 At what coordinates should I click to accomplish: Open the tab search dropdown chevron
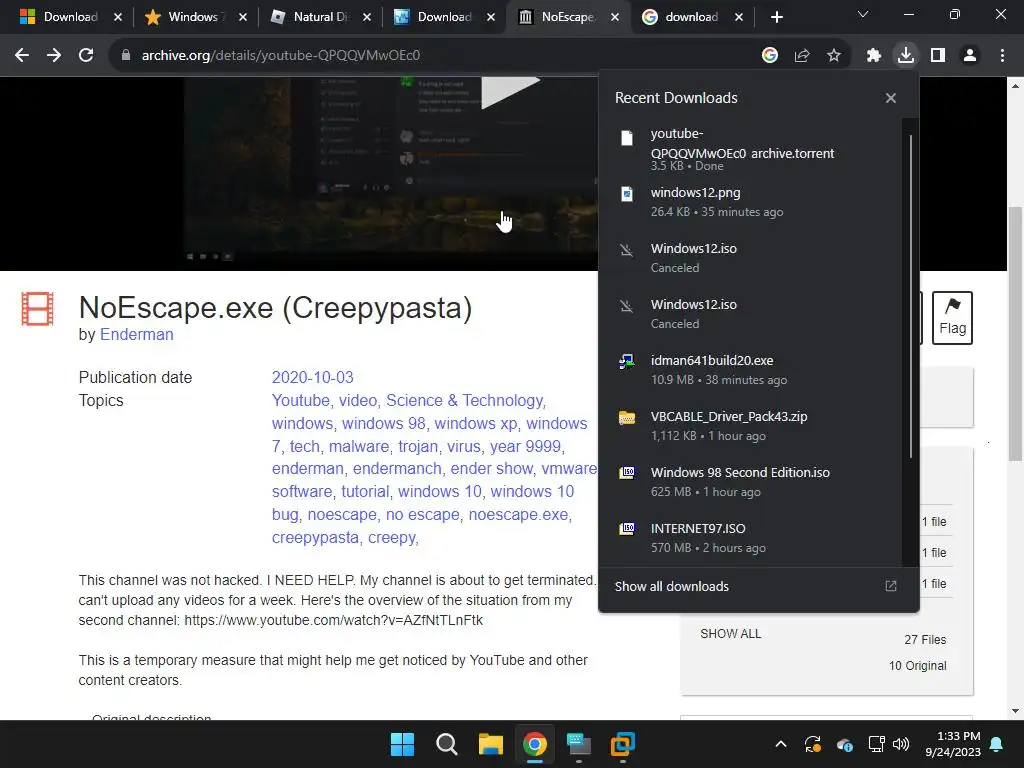pyautogui.click(x=863, y=14)
